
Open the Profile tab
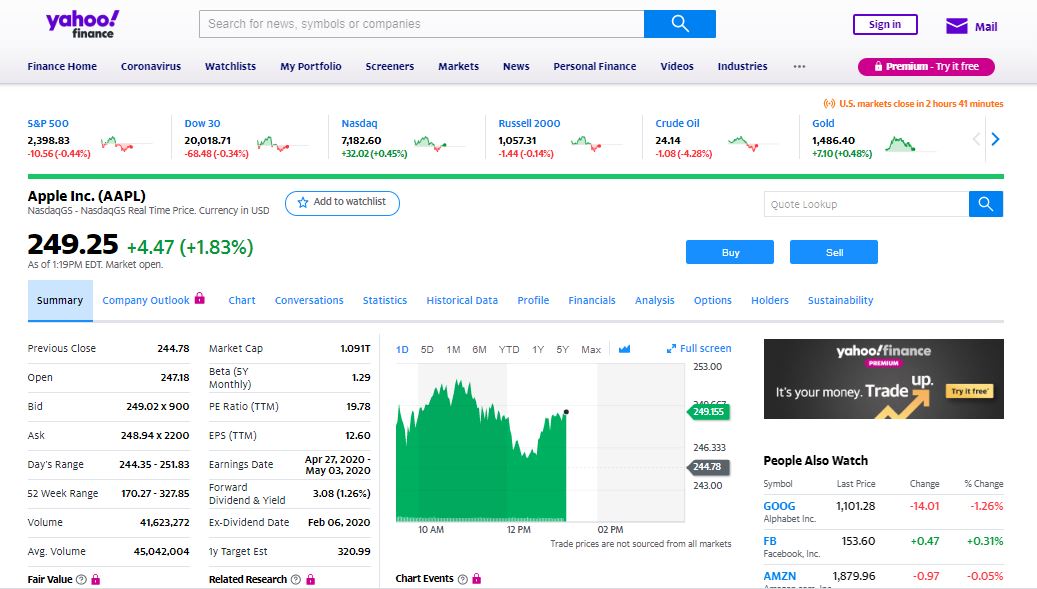[533, 300]
